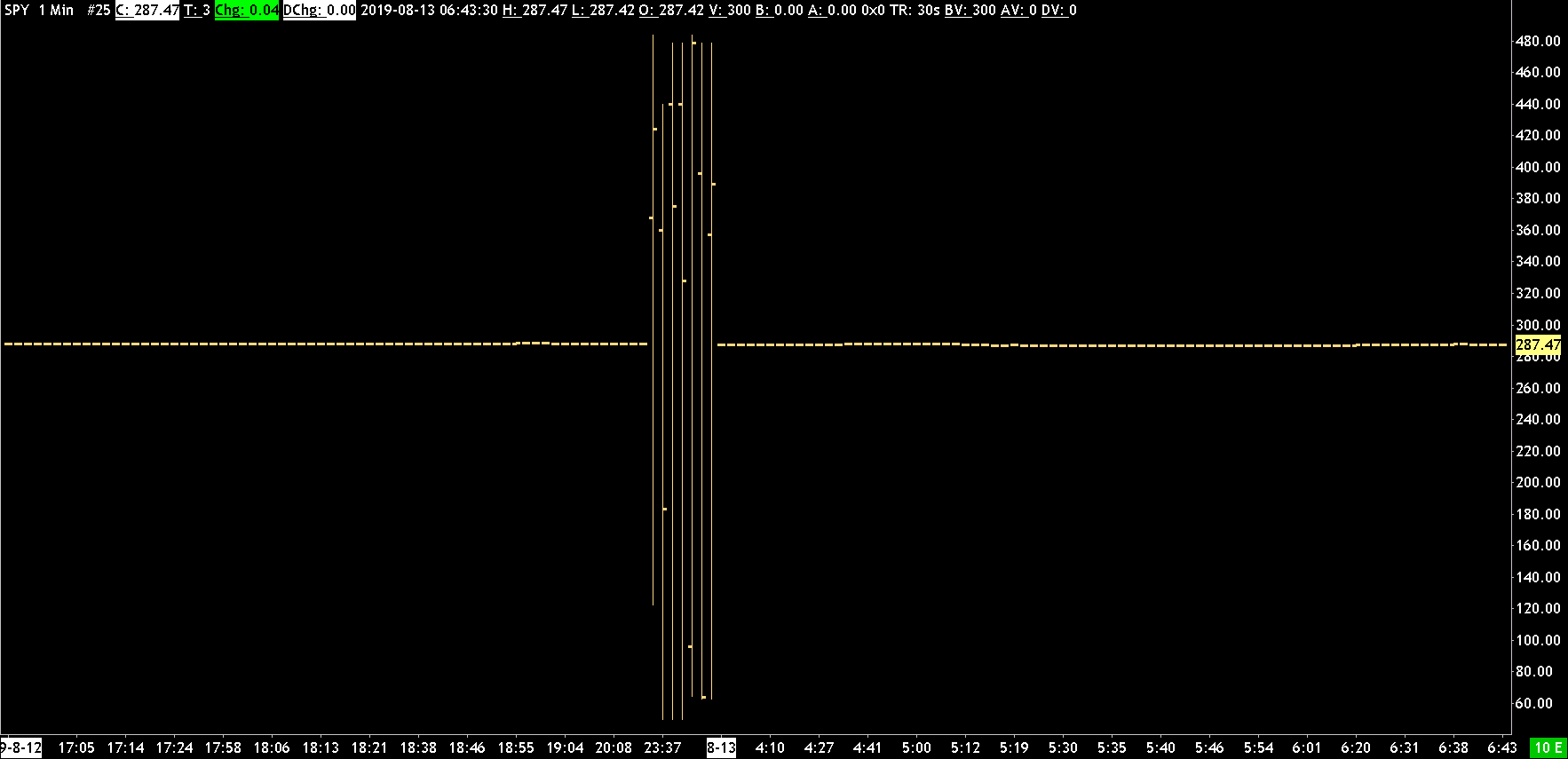The height and width of the screenshot is (759, 1568).
Task: Select the 5:54 time label
Action: tap(1258, 747)
